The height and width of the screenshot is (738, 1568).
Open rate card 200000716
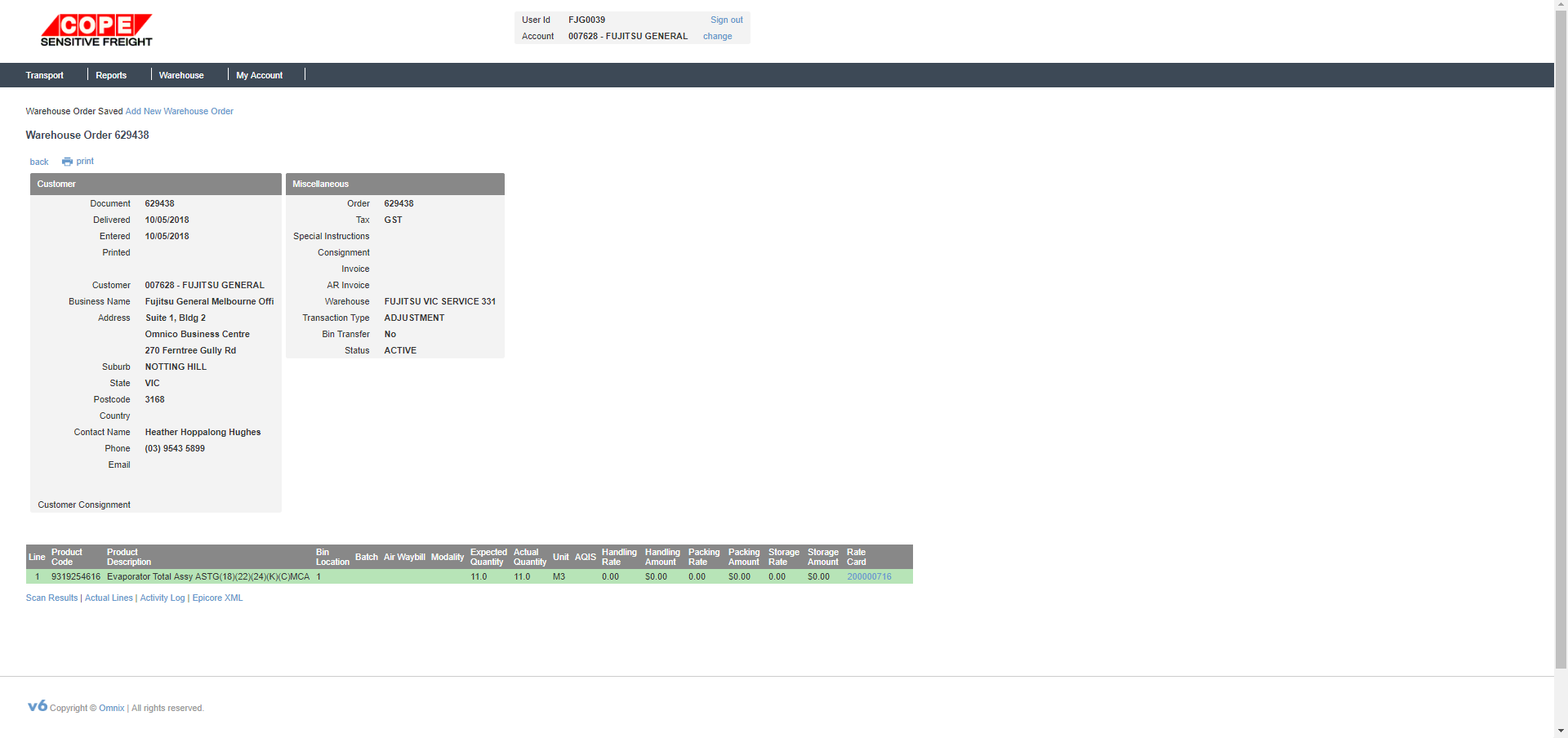(869, 576)
